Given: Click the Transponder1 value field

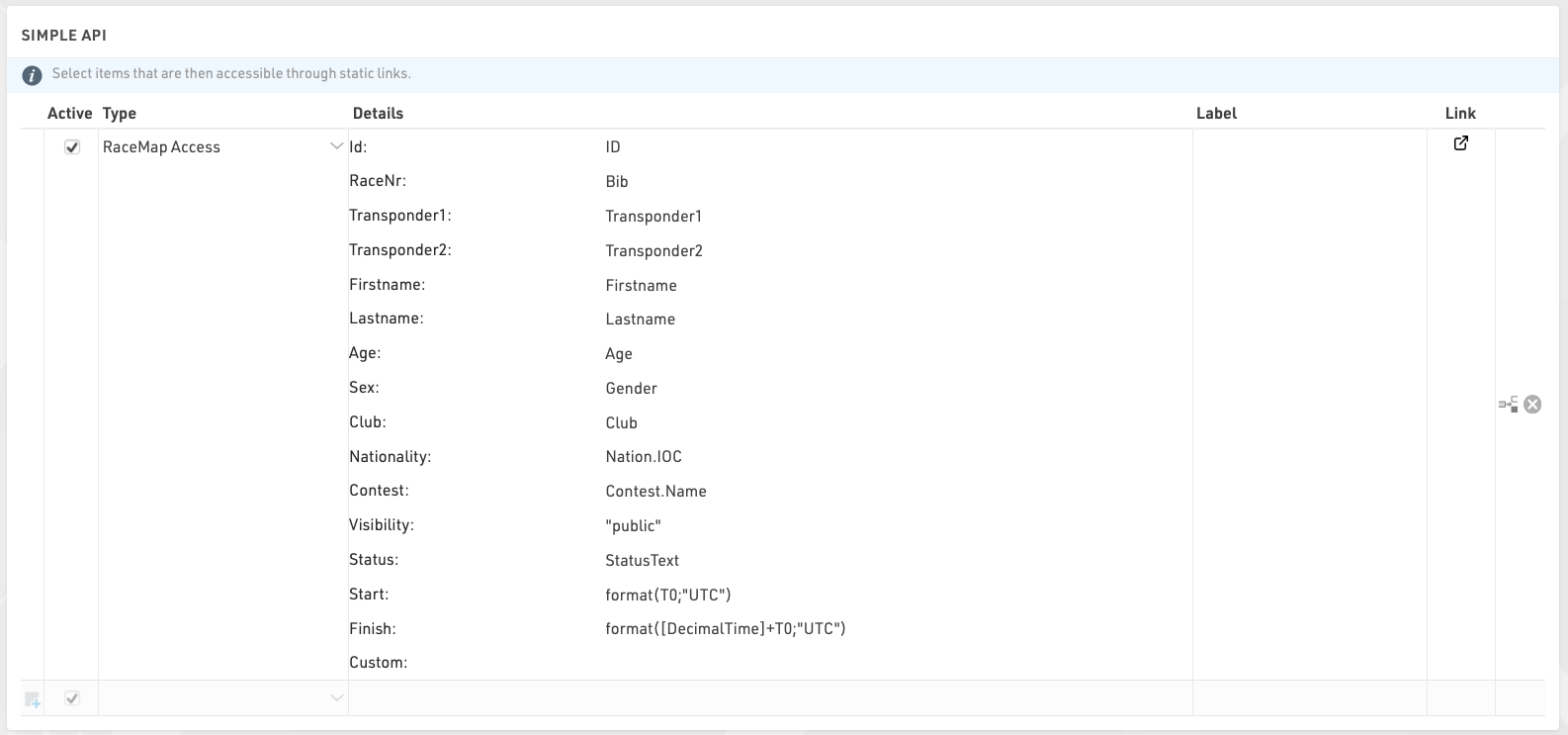Looking at the screenshot, I should click(653, 217).
